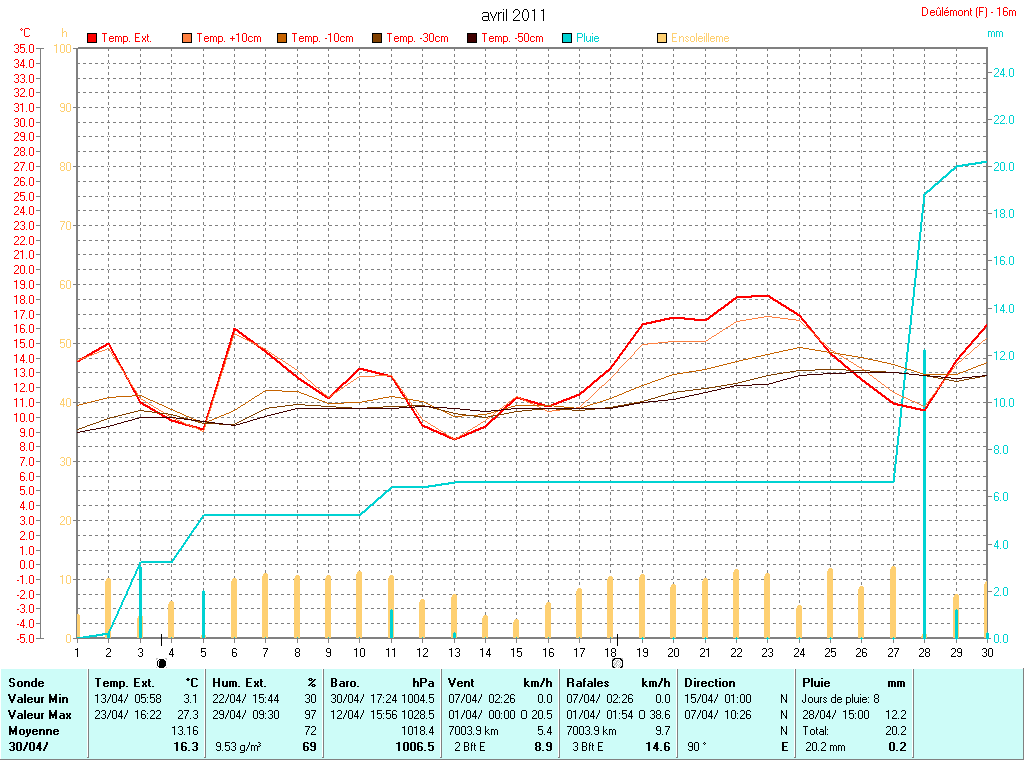Click the Temp. +10cm legend color square
Image resolution: width=1024 pixels, height=760 pixels.
click(x=187, y=38)
